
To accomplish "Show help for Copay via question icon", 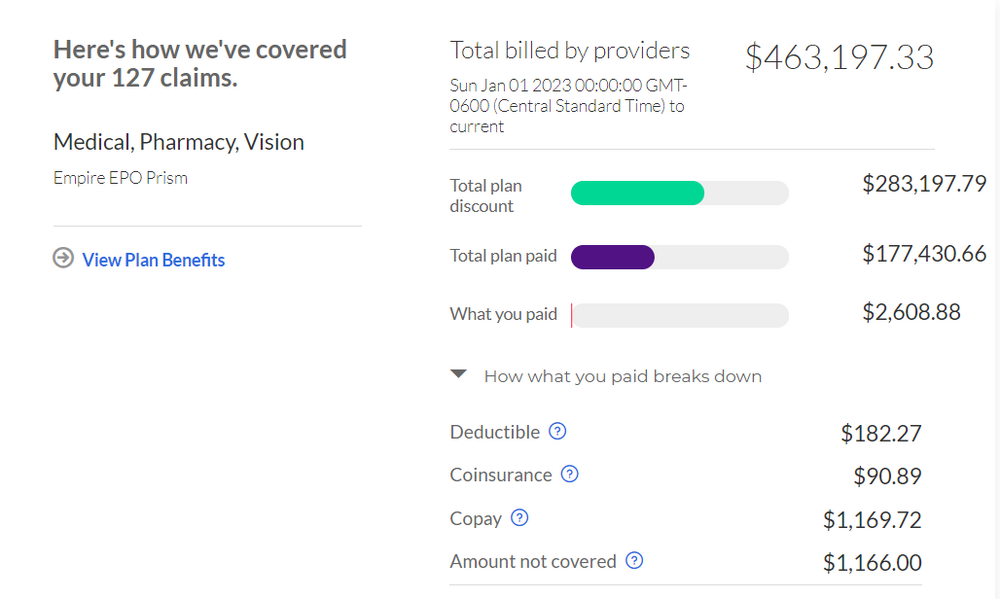I will (x=519, y=518).
